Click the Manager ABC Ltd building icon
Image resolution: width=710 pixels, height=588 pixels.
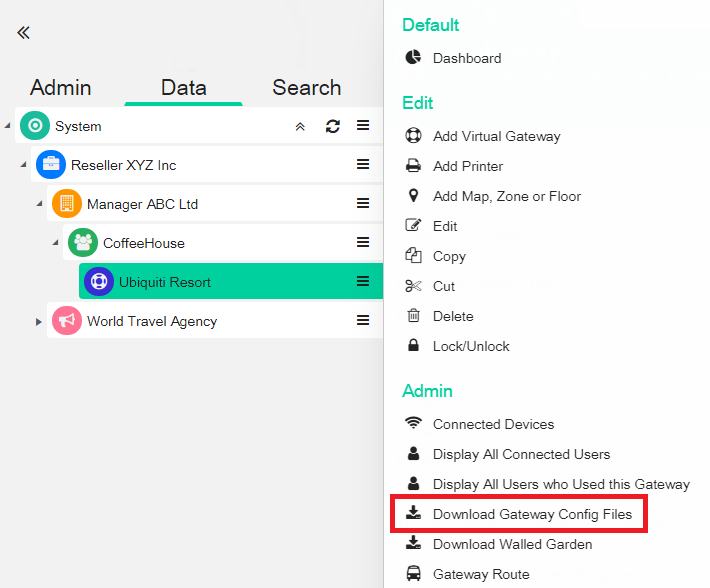(x=67, y=204)
